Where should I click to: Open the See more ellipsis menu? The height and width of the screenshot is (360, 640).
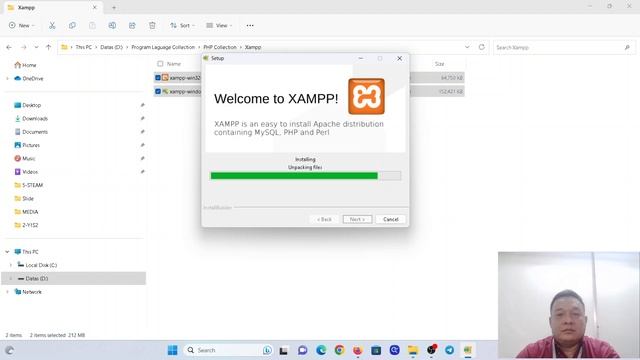pos(250,25)
